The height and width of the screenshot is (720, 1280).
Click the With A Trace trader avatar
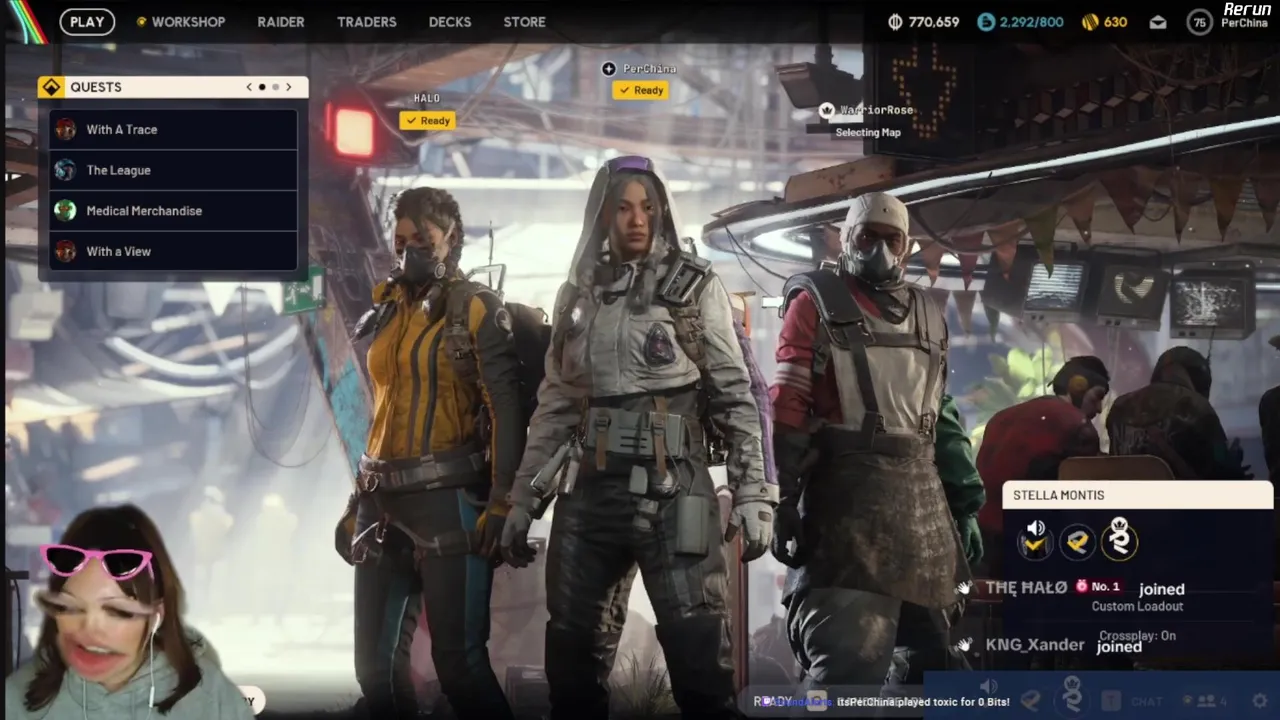(x=65, y=129)
